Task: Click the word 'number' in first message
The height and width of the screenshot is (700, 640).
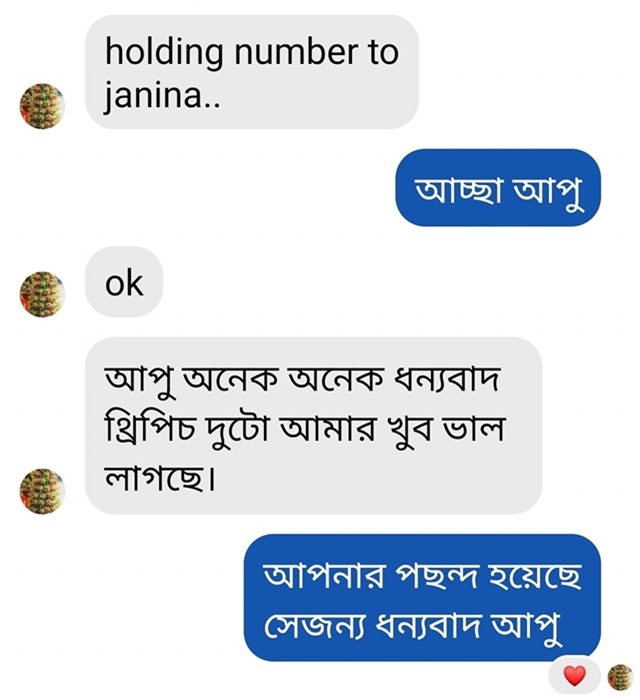Action: click(x=296, y=52)
